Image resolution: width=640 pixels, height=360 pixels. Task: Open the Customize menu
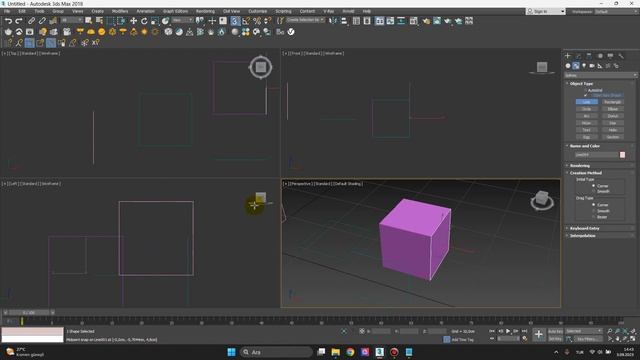tap(258, 11)
